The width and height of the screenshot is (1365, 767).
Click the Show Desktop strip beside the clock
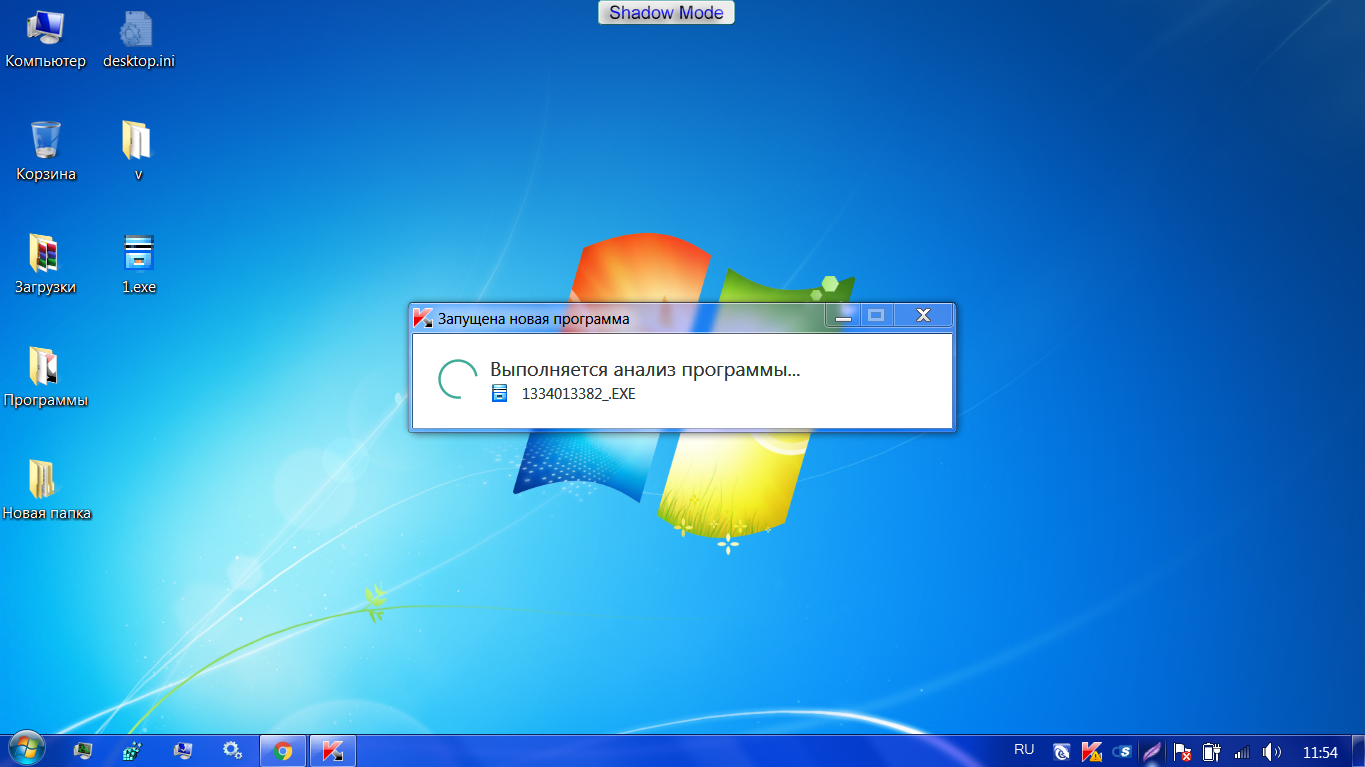[x=1358, y=751]
